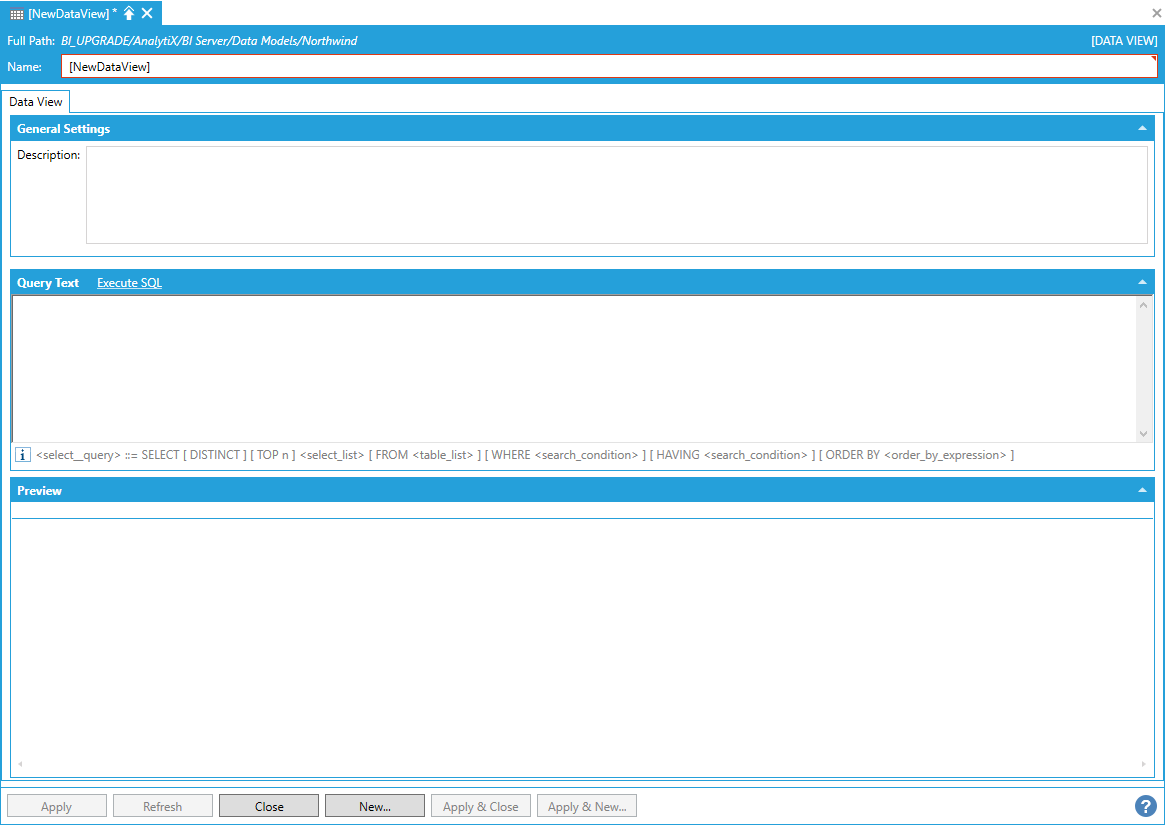Click the up-arrow icon on the NewDataView tab
1169x825 pixels.
129,13
